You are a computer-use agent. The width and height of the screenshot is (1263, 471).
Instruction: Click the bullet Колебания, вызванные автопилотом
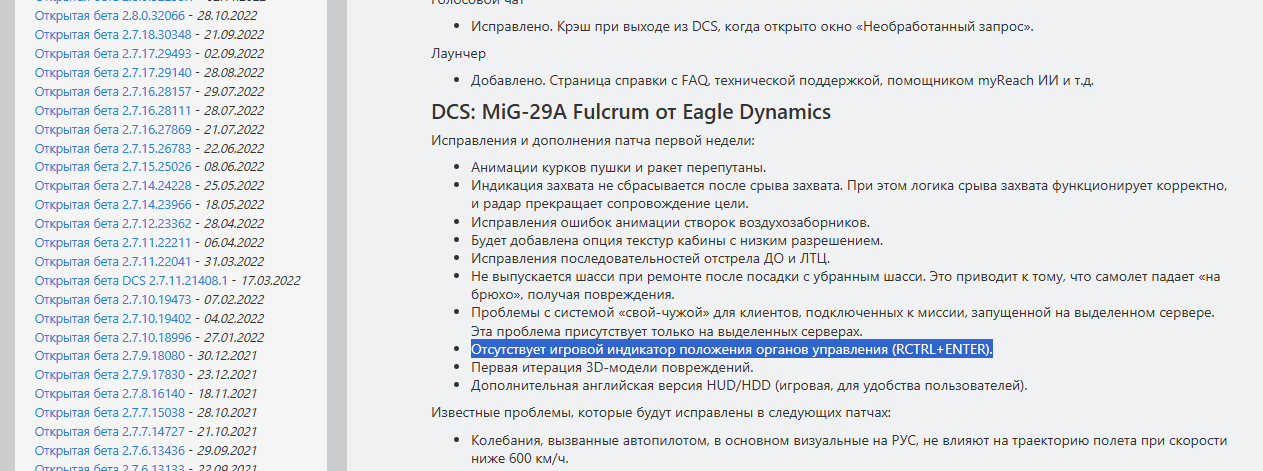click(849, 449)
